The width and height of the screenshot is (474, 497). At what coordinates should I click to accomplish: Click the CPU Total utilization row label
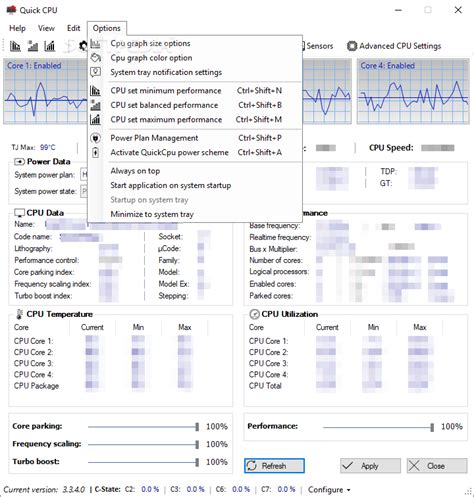tap(265, 386)
